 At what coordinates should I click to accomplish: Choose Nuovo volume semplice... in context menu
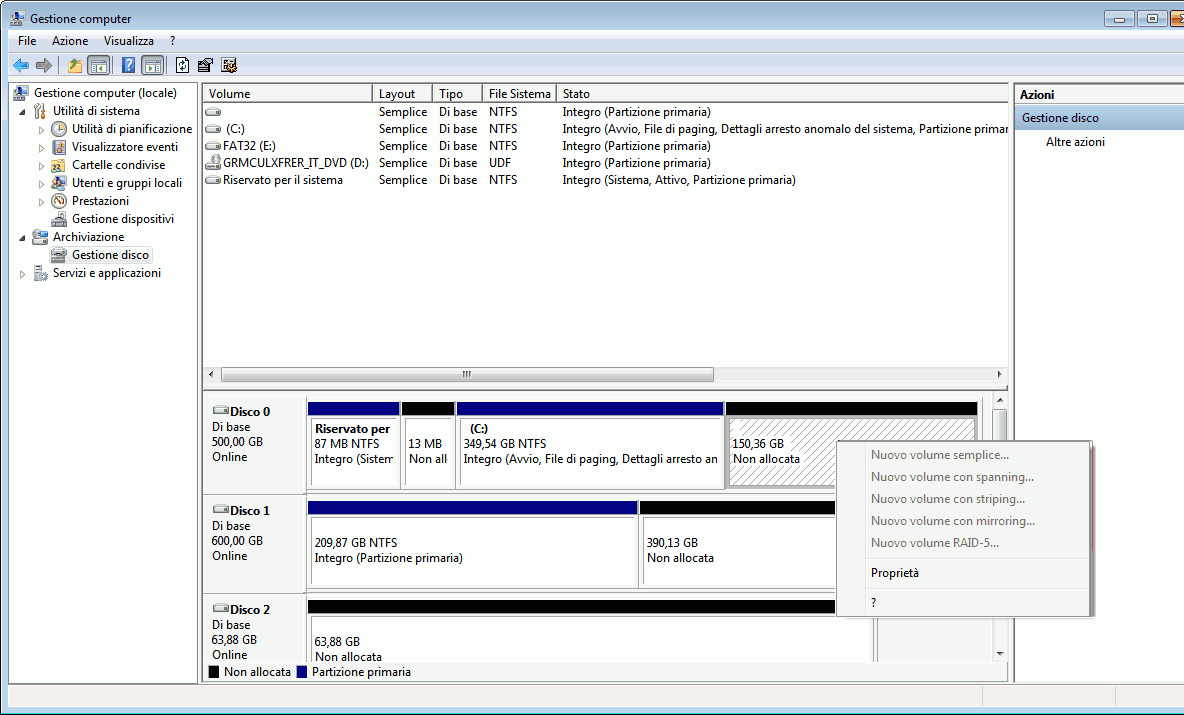coord(964,455)
